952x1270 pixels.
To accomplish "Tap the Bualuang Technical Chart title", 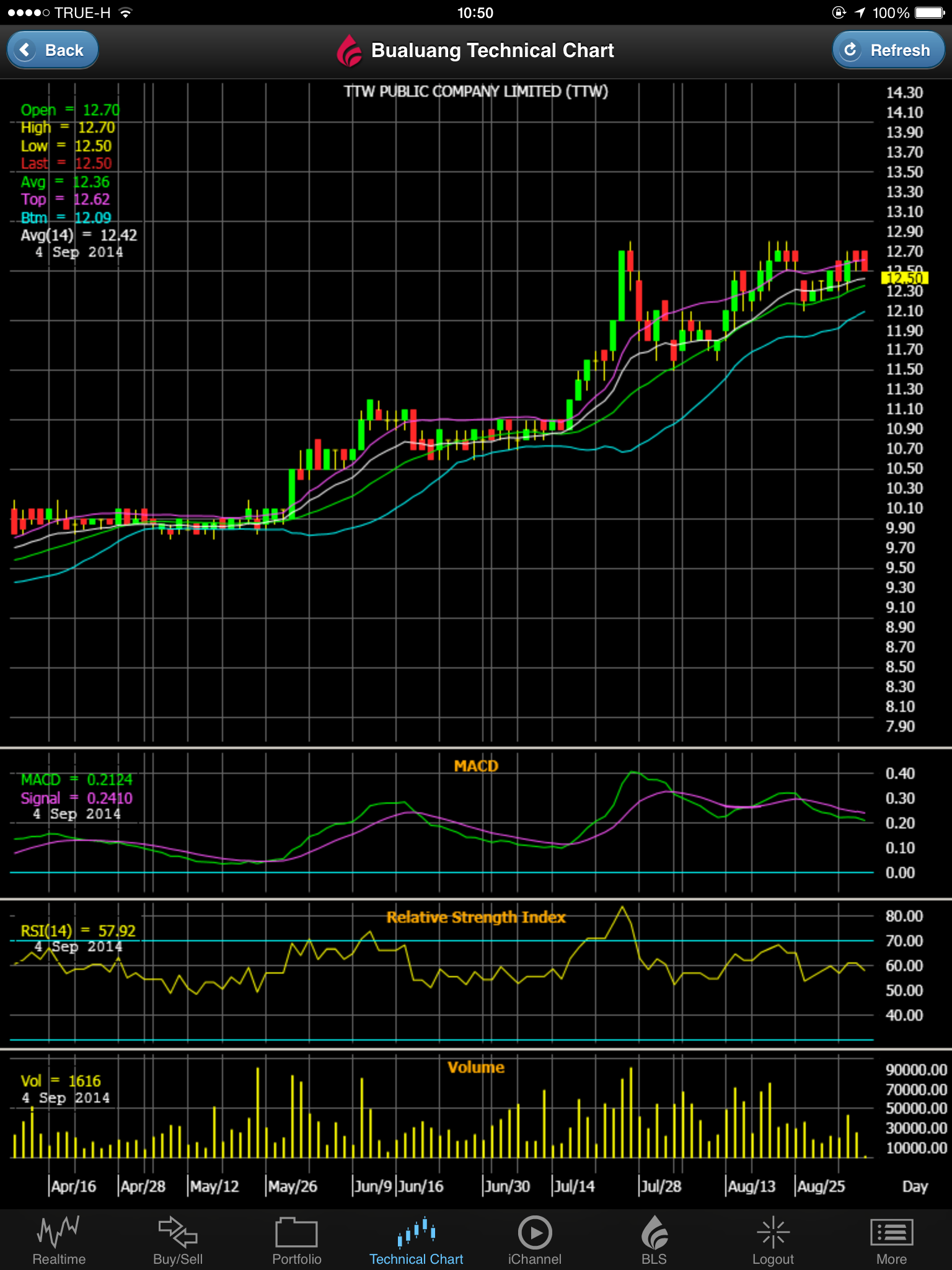I will (x=493, y=50).
